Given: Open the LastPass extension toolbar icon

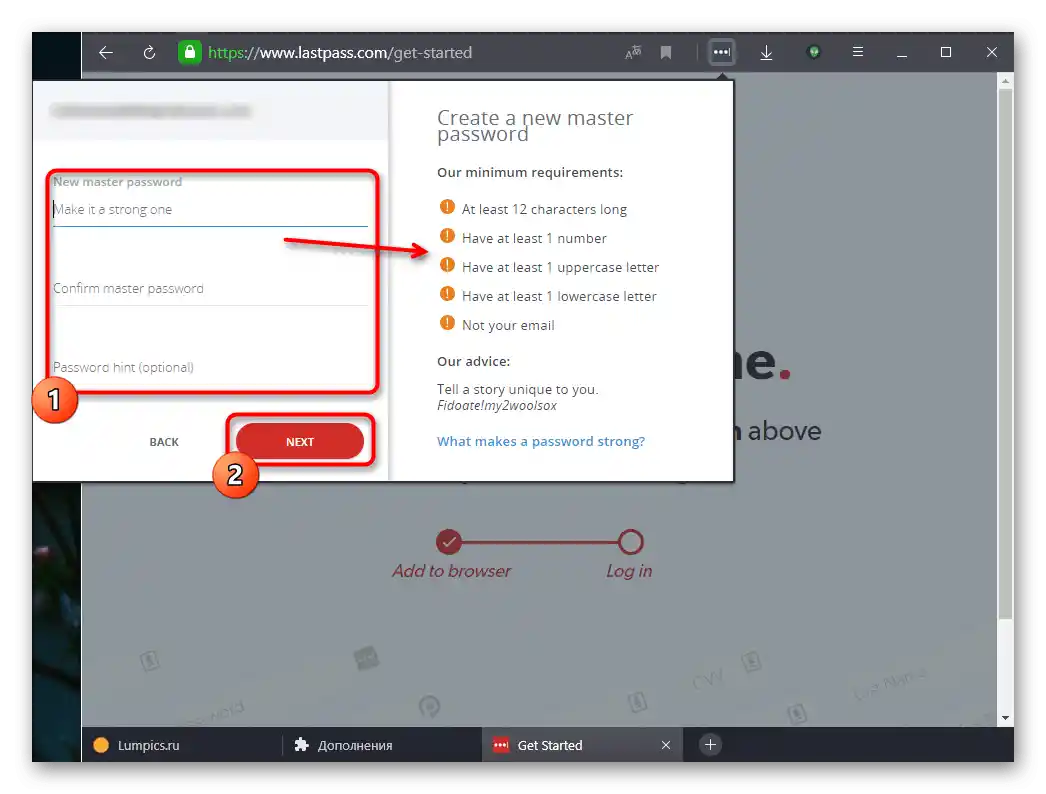Looking at the screenshot, I should tap(722, 52).
